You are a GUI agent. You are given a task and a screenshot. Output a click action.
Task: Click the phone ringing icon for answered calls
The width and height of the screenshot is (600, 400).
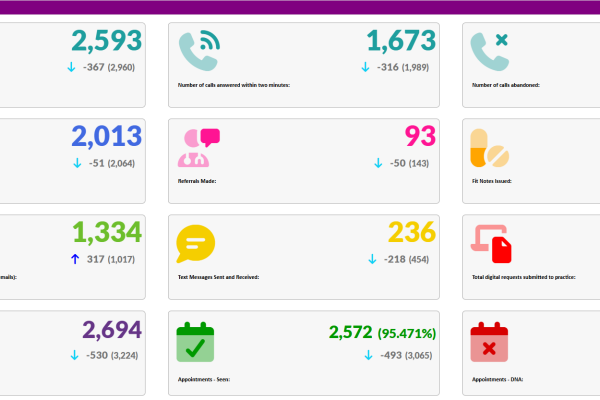coord(199,53)
